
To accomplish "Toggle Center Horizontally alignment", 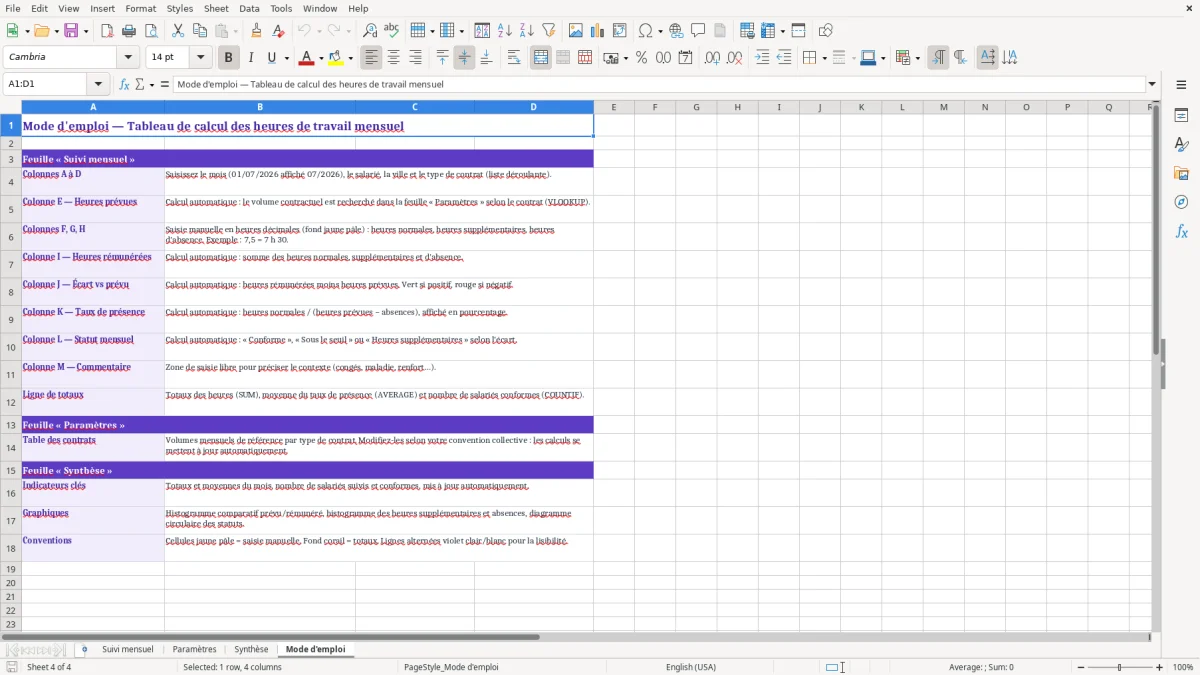I will tap(393, 58).
